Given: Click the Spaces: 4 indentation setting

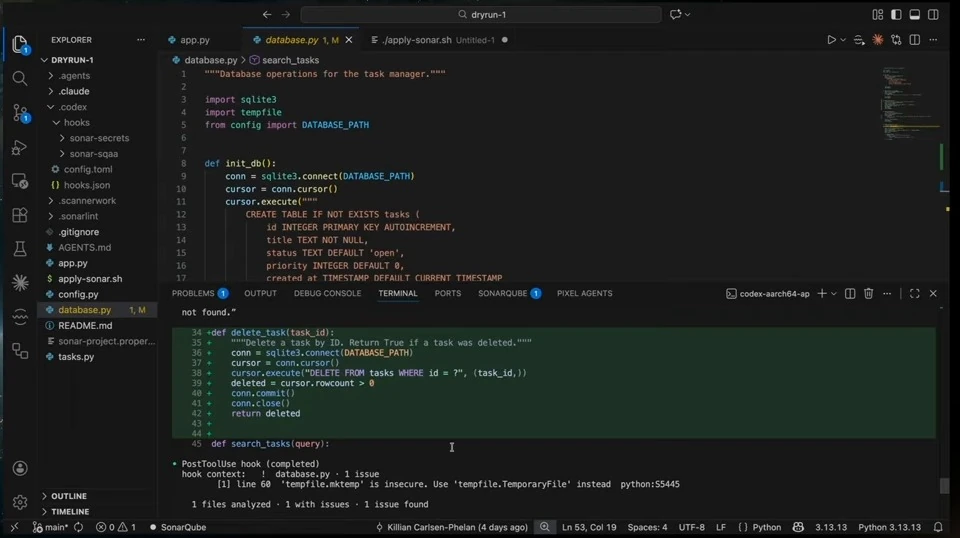Looking at the screenshot, I should pos(647,527).
